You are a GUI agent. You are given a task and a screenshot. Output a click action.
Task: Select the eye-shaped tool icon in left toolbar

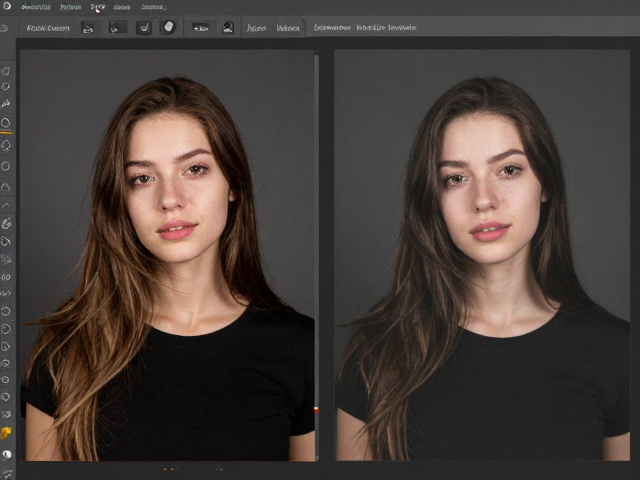coord(6,363)
